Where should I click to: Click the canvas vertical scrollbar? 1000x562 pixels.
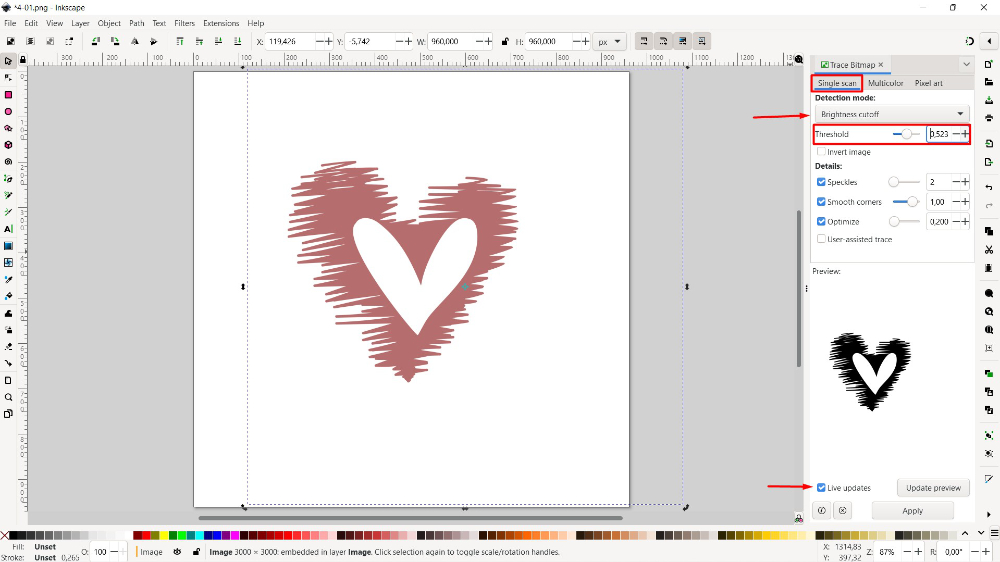pyautogui.click(x=798, y=288)
